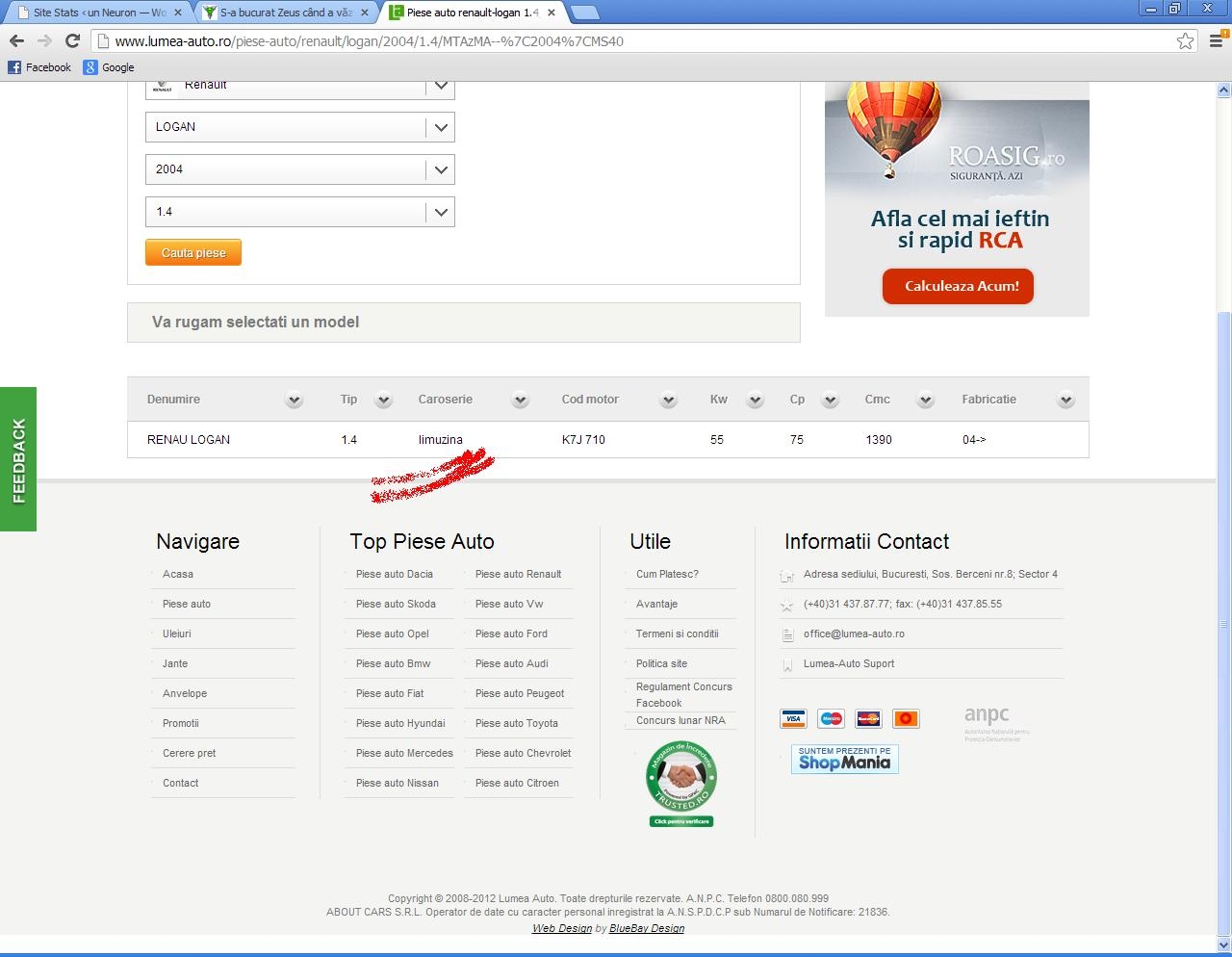Sort by Denumire column arrow
The width and height of the screenshot is (1232, 957).
pyautogui.click(x=295, y=400)
